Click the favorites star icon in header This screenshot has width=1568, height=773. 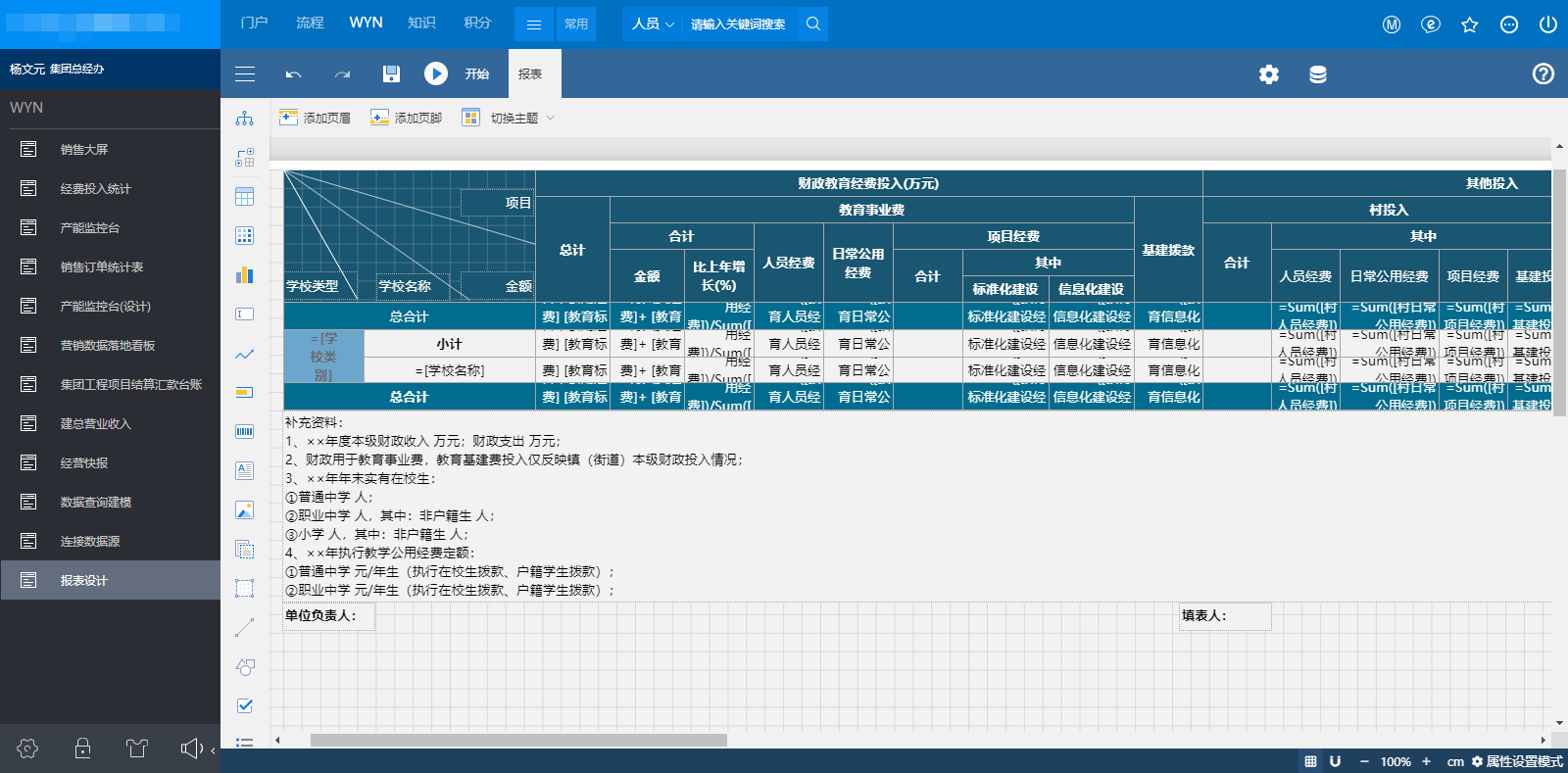point(1470,24)
